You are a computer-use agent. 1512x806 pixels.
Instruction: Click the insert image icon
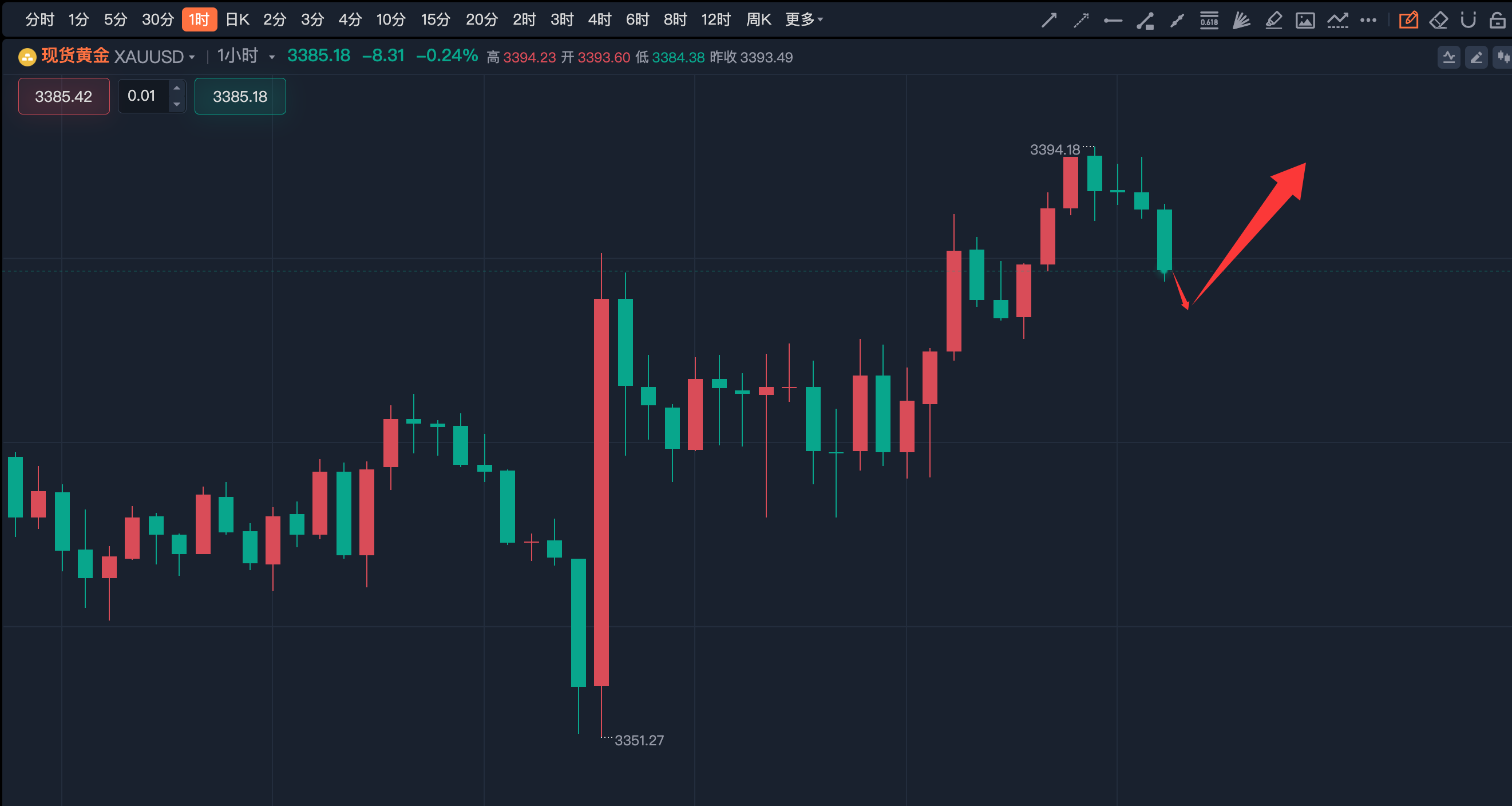coord(1305,21)
